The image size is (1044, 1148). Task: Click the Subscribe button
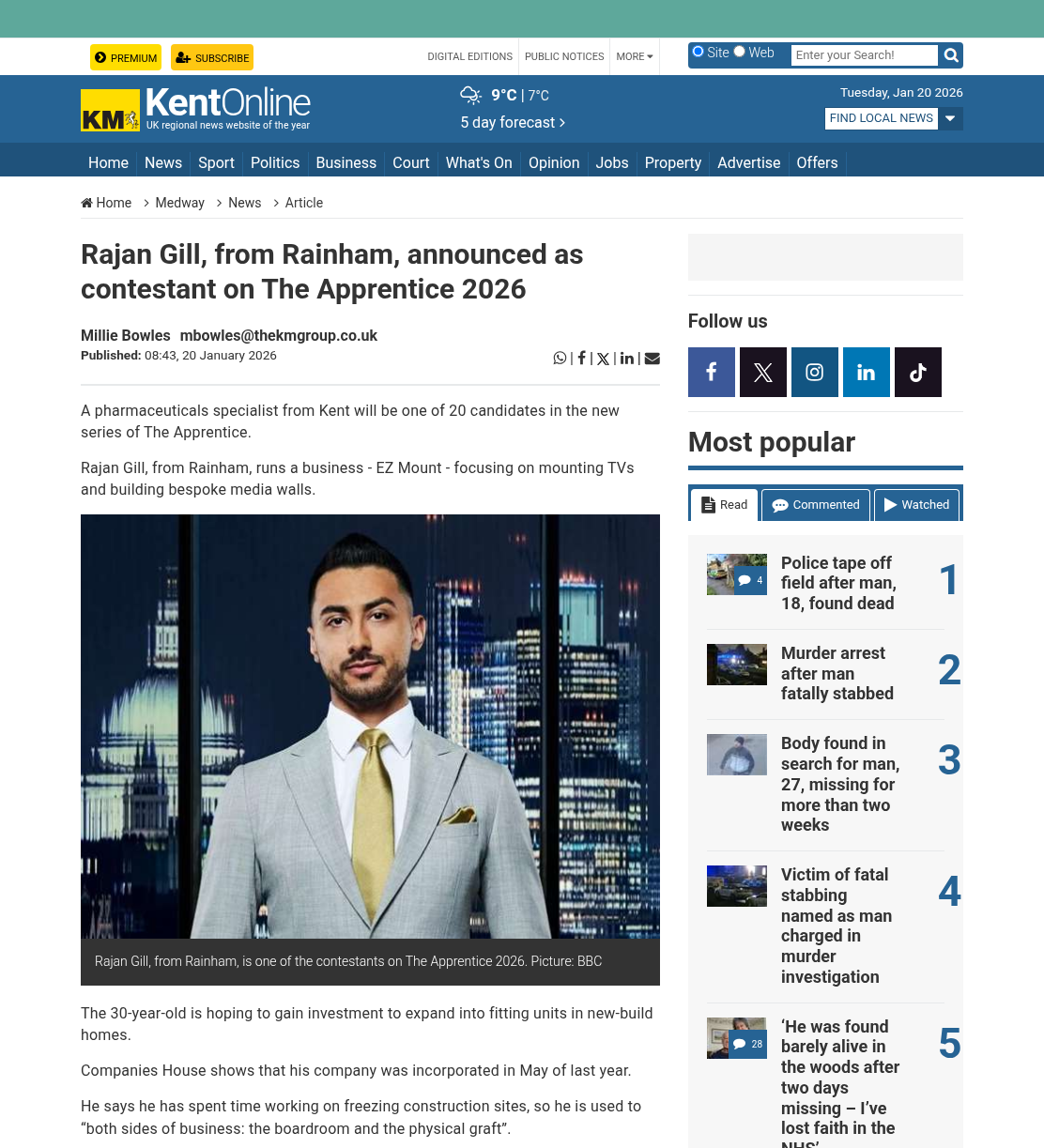click(212, 57)
